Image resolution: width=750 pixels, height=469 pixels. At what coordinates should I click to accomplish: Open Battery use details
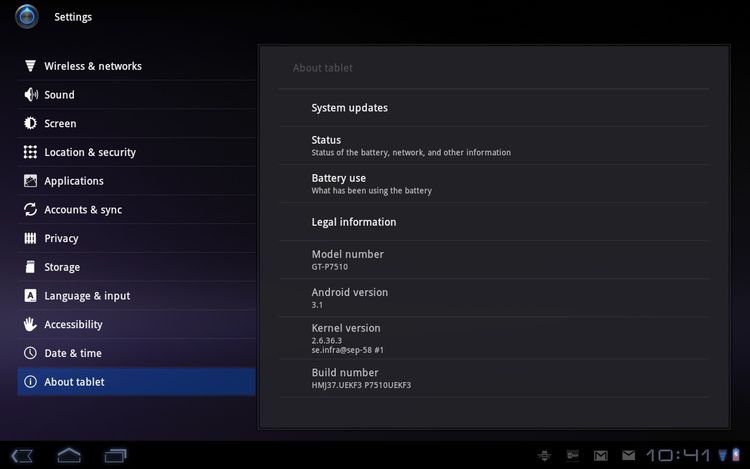tap(371, 184)
